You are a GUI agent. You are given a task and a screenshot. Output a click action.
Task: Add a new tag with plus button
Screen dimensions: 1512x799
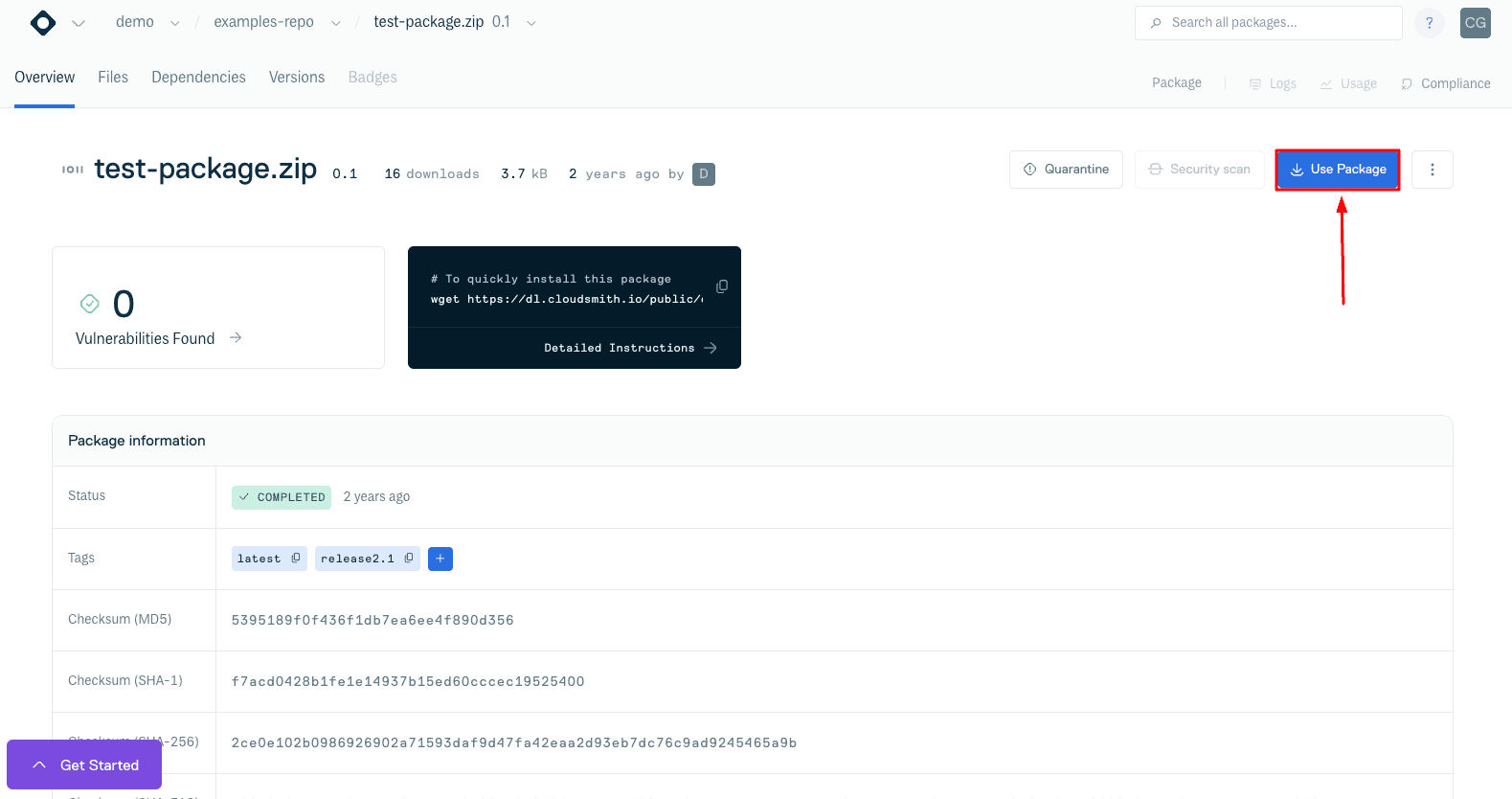point(440,559)
